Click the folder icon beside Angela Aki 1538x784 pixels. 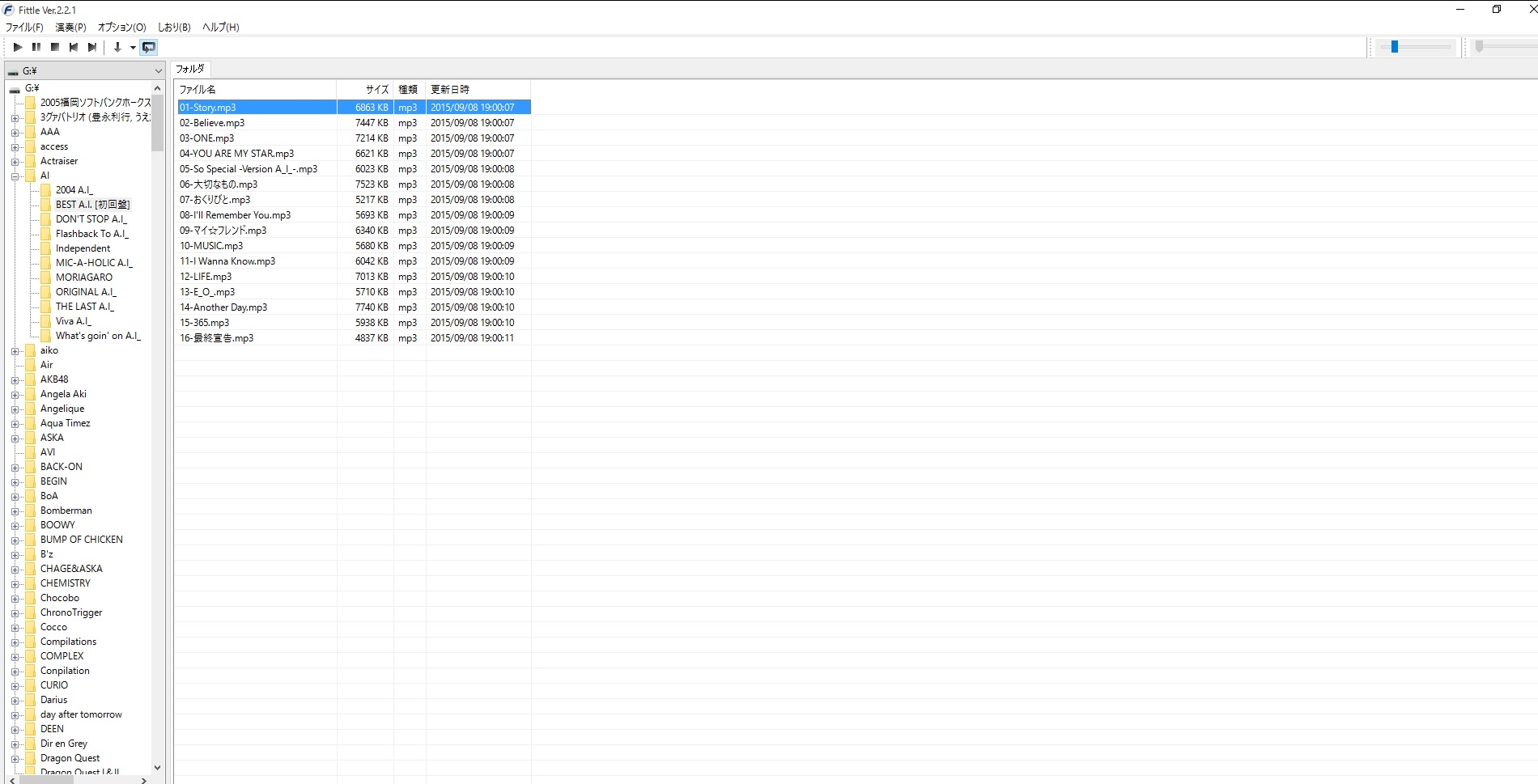(30, 394)
